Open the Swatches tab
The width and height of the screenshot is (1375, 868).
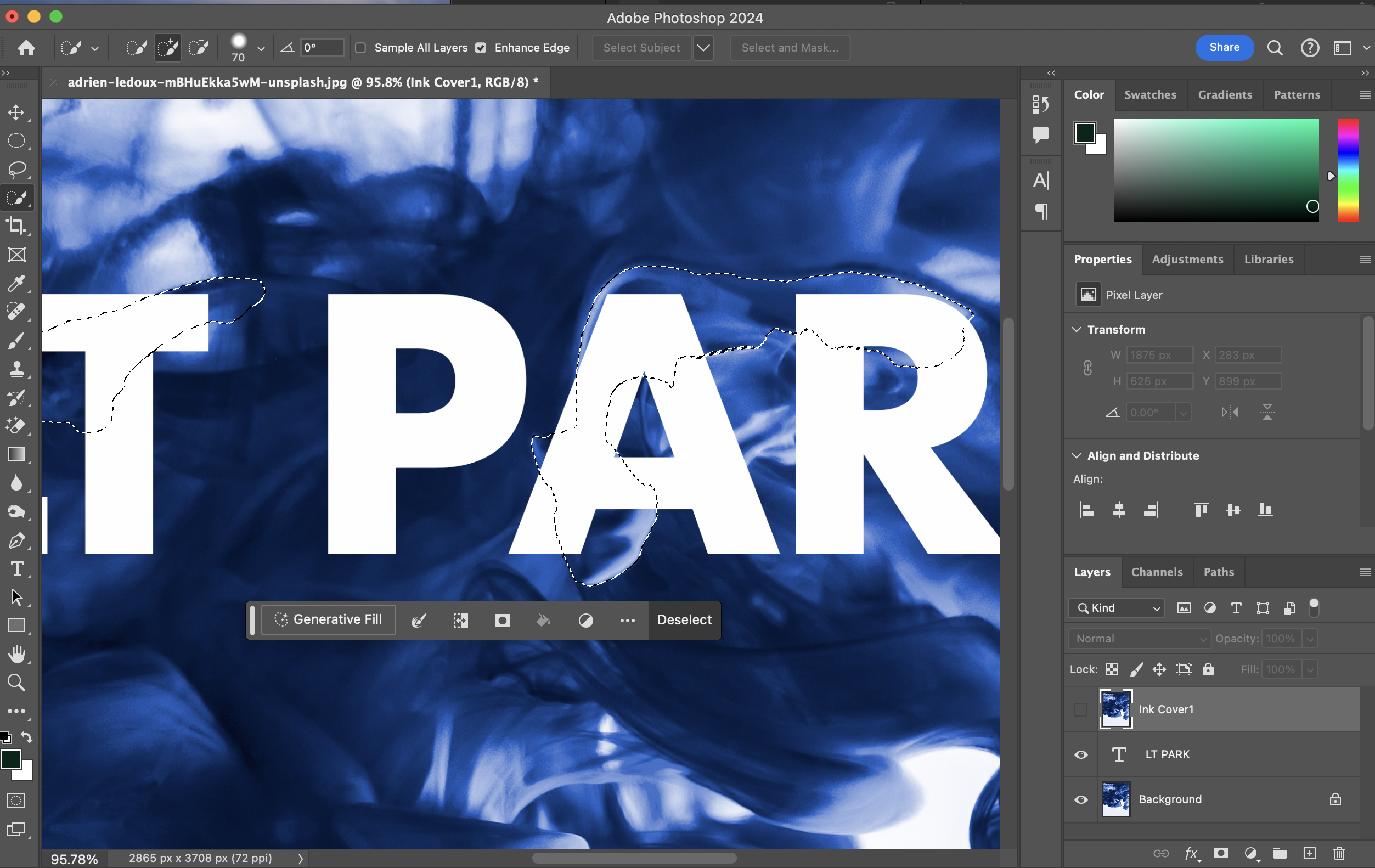[x=1149, y=95]
